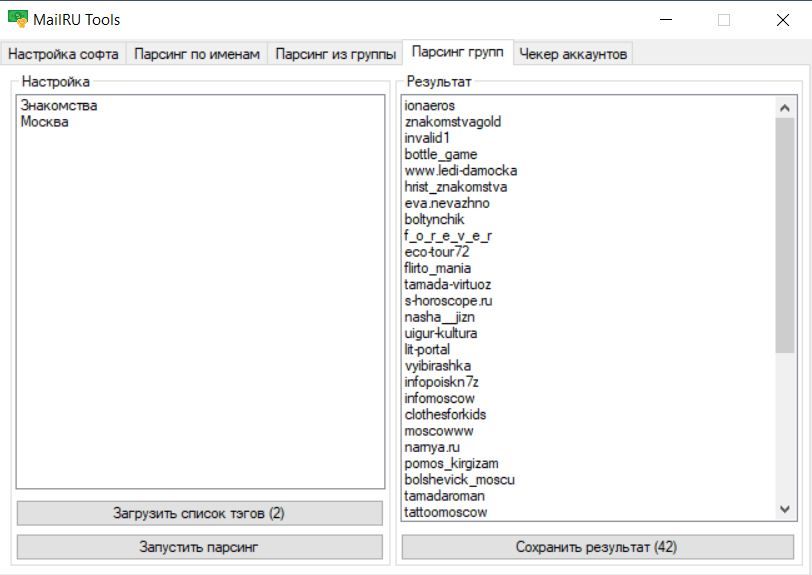Click the results list scrollbar thumb
The image size is (812, 575).
pyautogui.click(x=784, y=235)
